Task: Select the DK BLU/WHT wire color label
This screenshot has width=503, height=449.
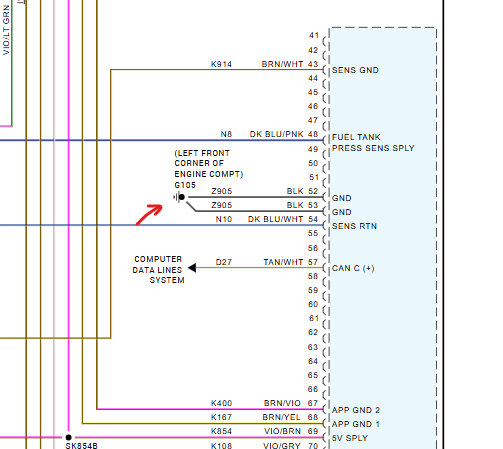Action: [276, 219]
